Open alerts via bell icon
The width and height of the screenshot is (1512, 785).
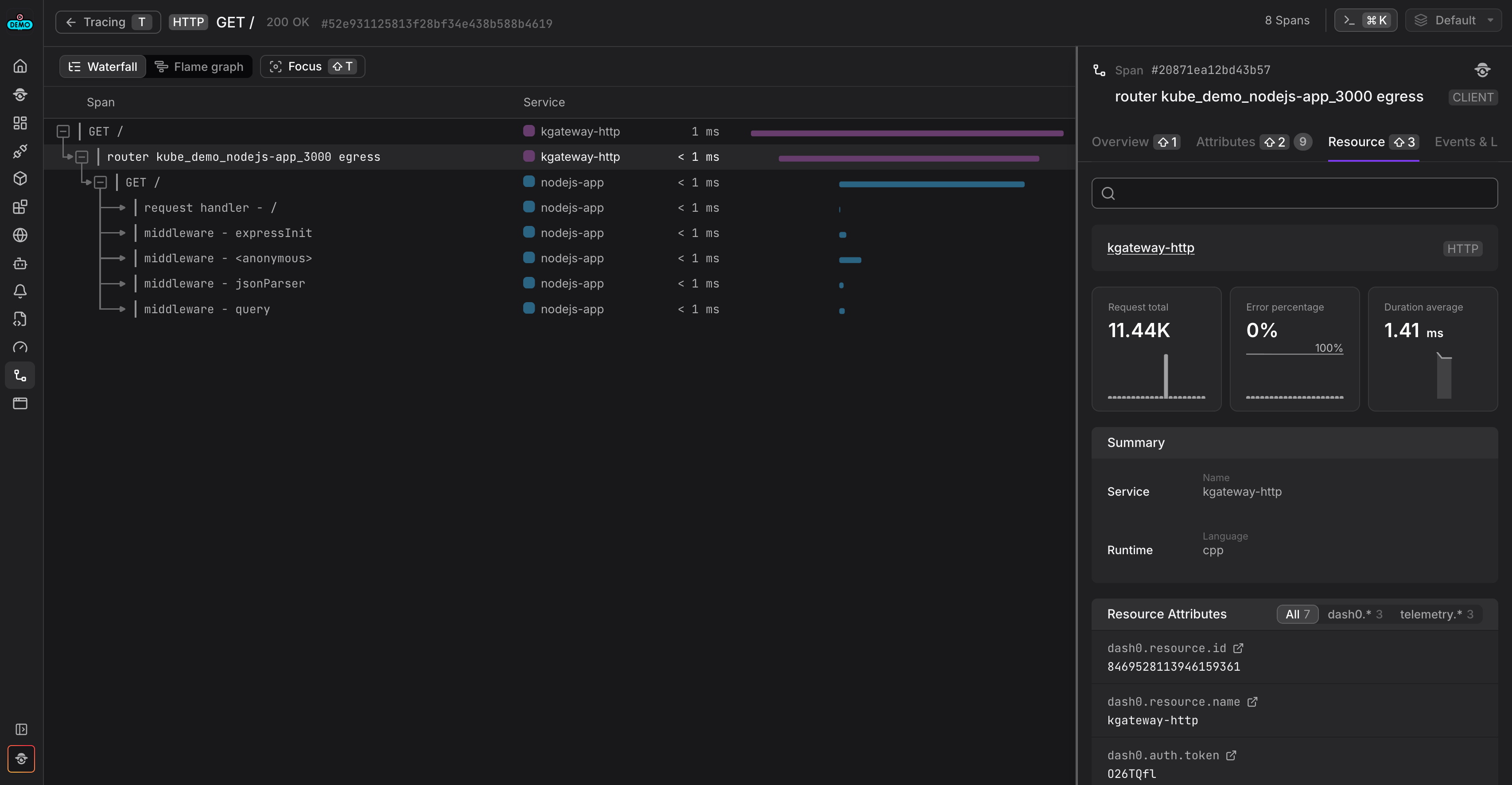coord(20,291)
